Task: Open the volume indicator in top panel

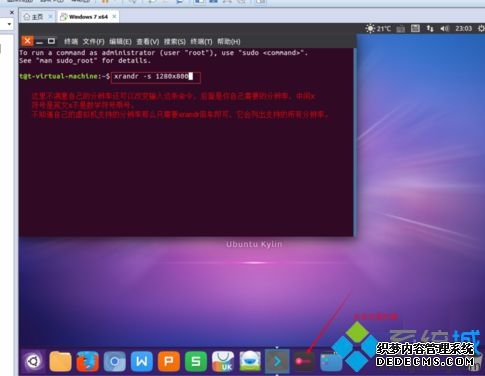Action: [444, 29]
